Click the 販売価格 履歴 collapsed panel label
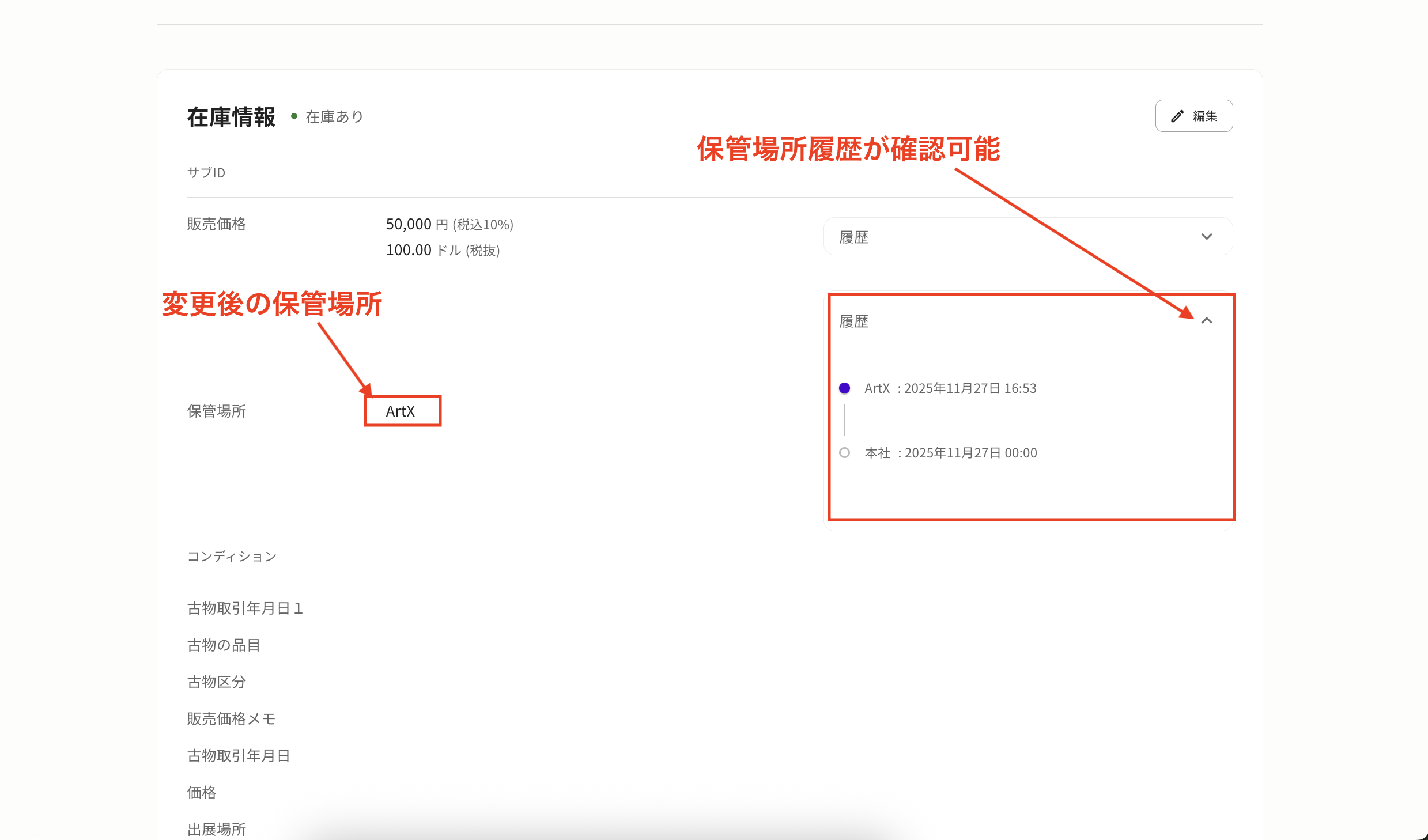Image resolution: width=1428 pixels, height=840 pixels. click(853, 237)
